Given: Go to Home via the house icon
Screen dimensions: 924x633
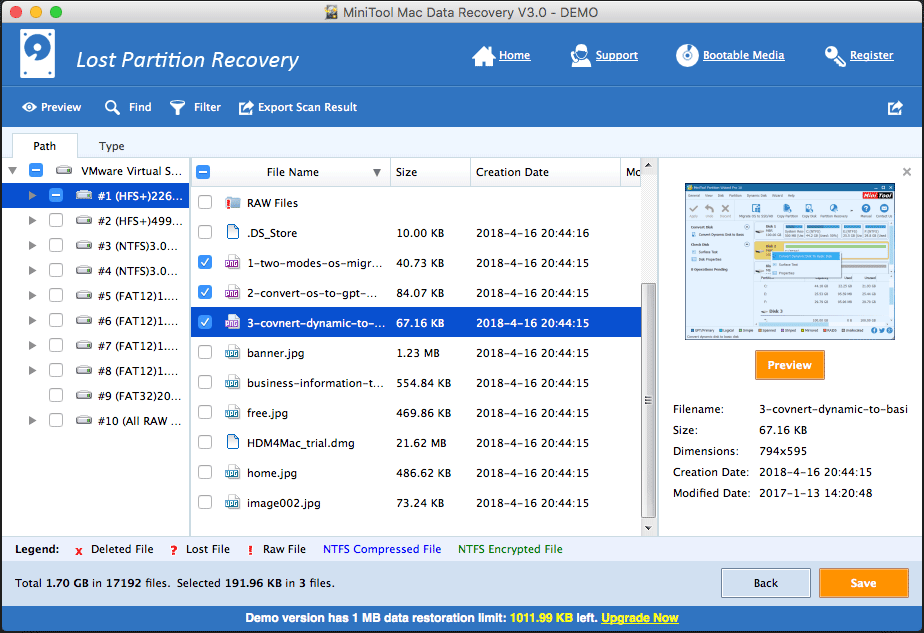Looking at the screenshot, I should (481, 55).
